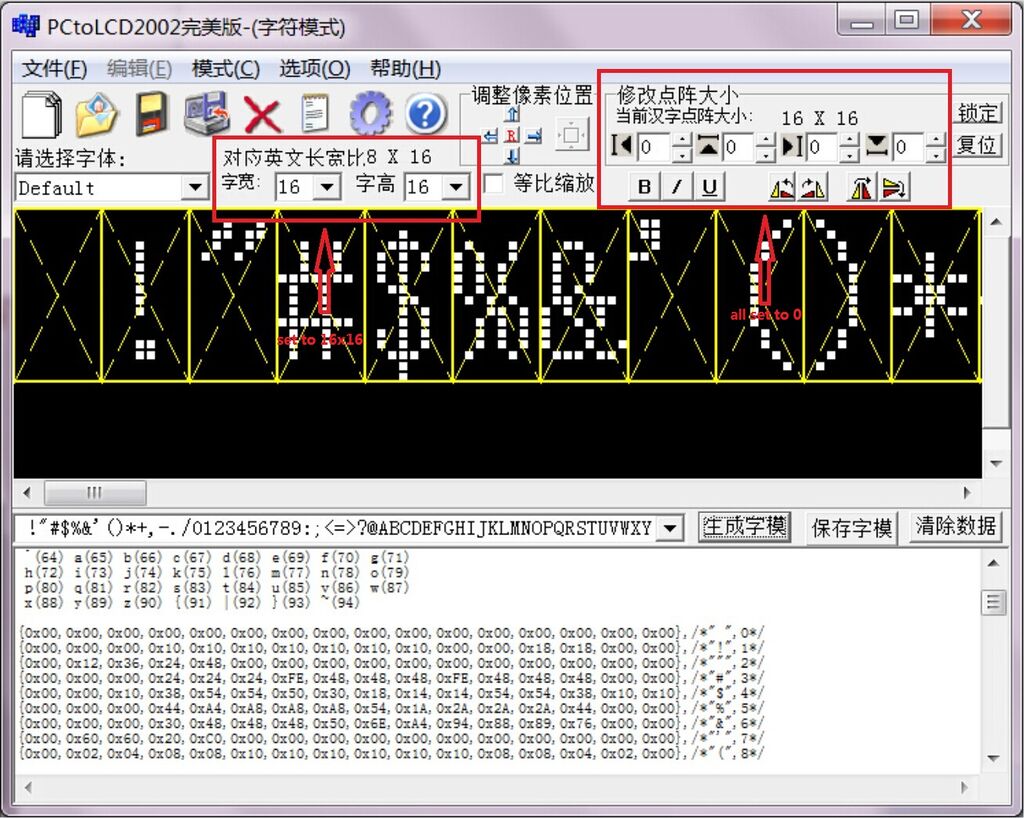The height and width of the screenshot is (818, 1024).
Task: Click the red X delete icon
Action: pos(262,115)
